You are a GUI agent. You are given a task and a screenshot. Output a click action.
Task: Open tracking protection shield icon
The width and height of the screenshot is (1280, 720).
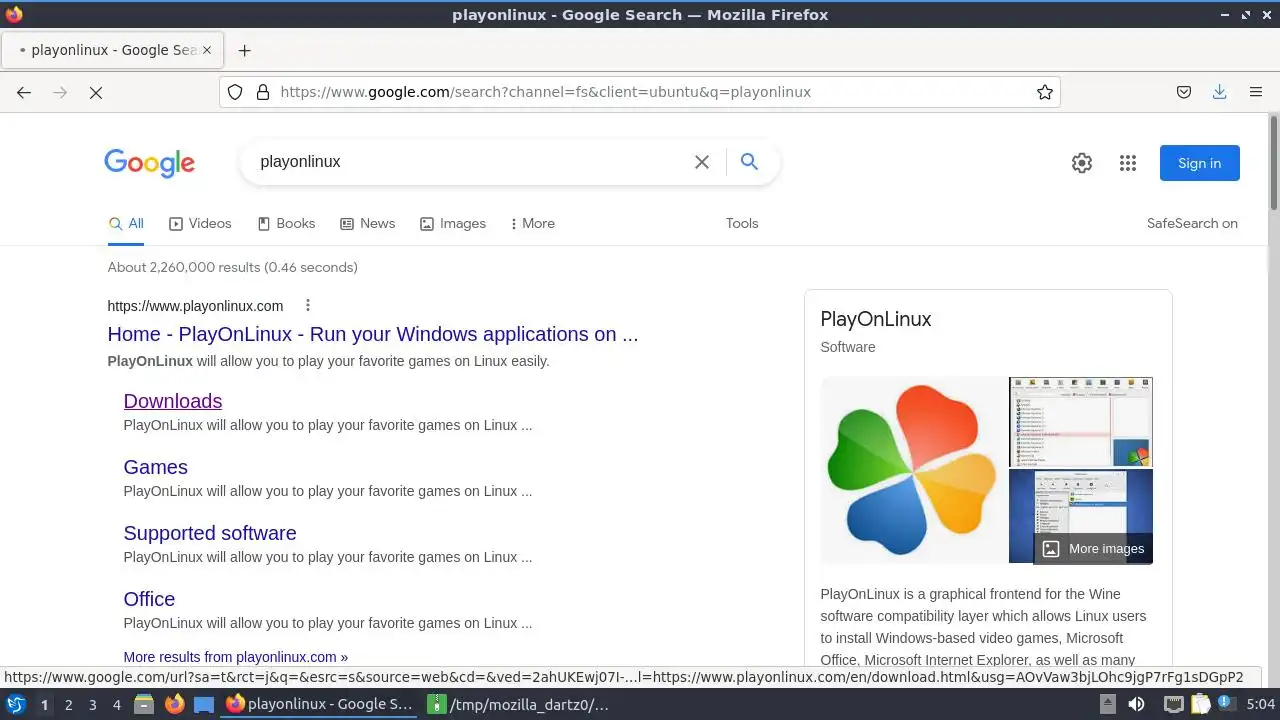pos(235,92)
